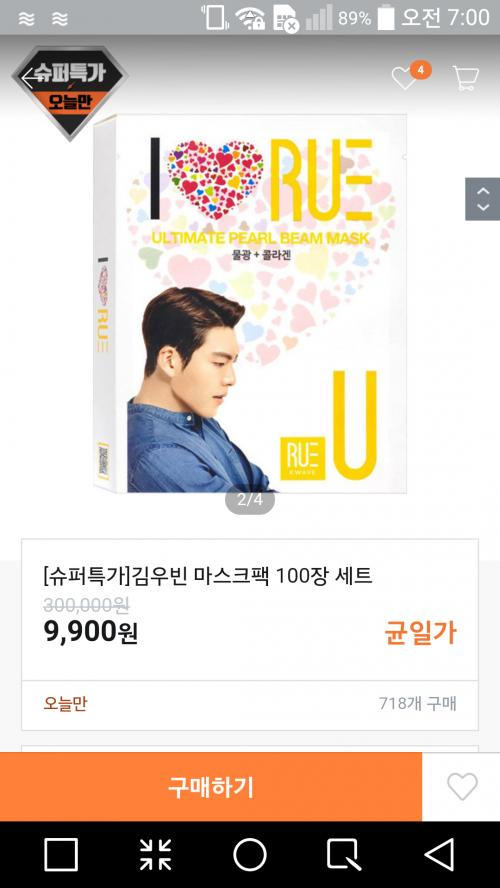This screenshot has width=500, height=888.
Task: Tap the triangle back navigation button
Action: (439, 855)
